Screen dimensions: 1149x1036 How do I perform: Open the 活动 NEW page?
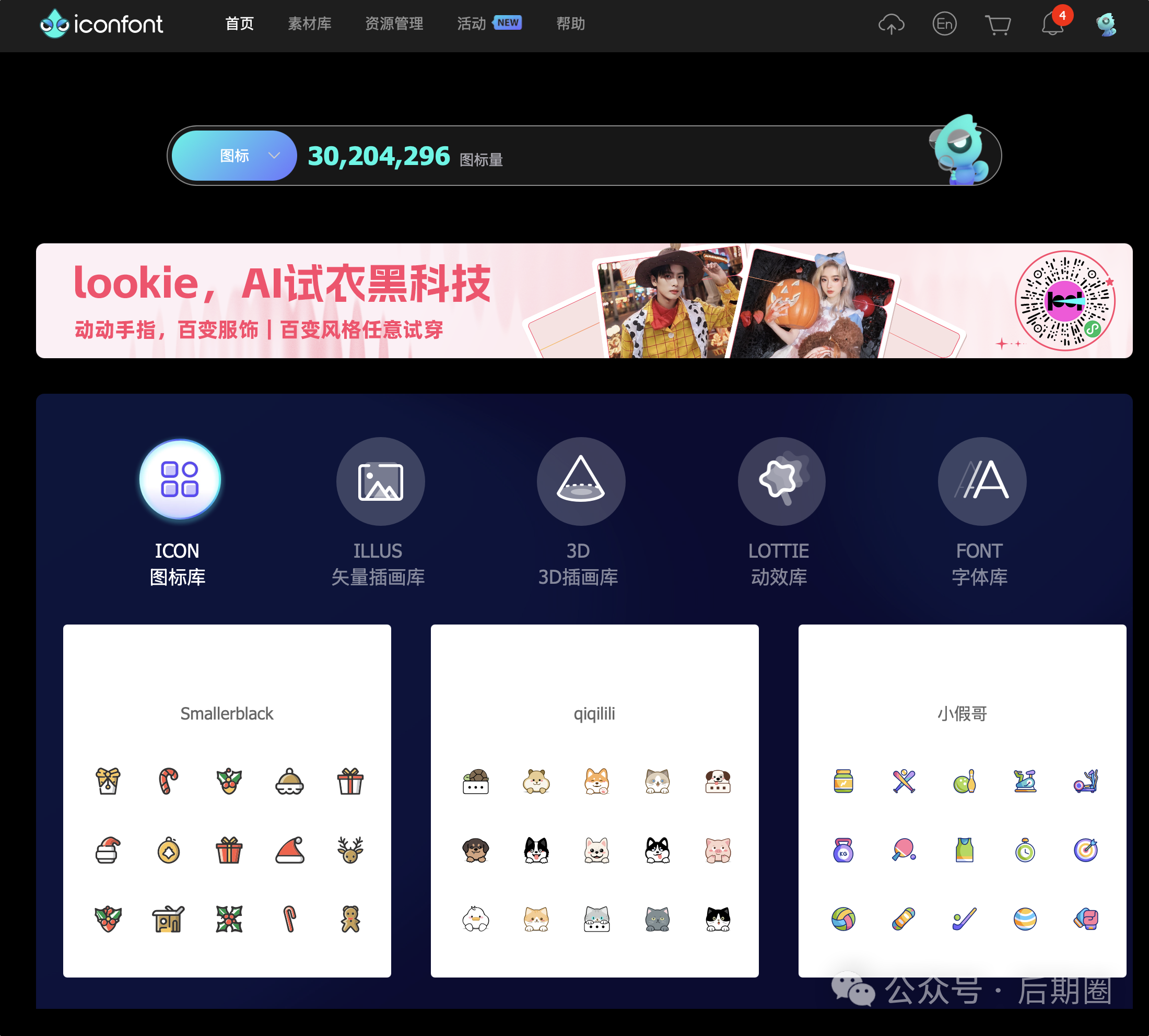tap(472, 24)
